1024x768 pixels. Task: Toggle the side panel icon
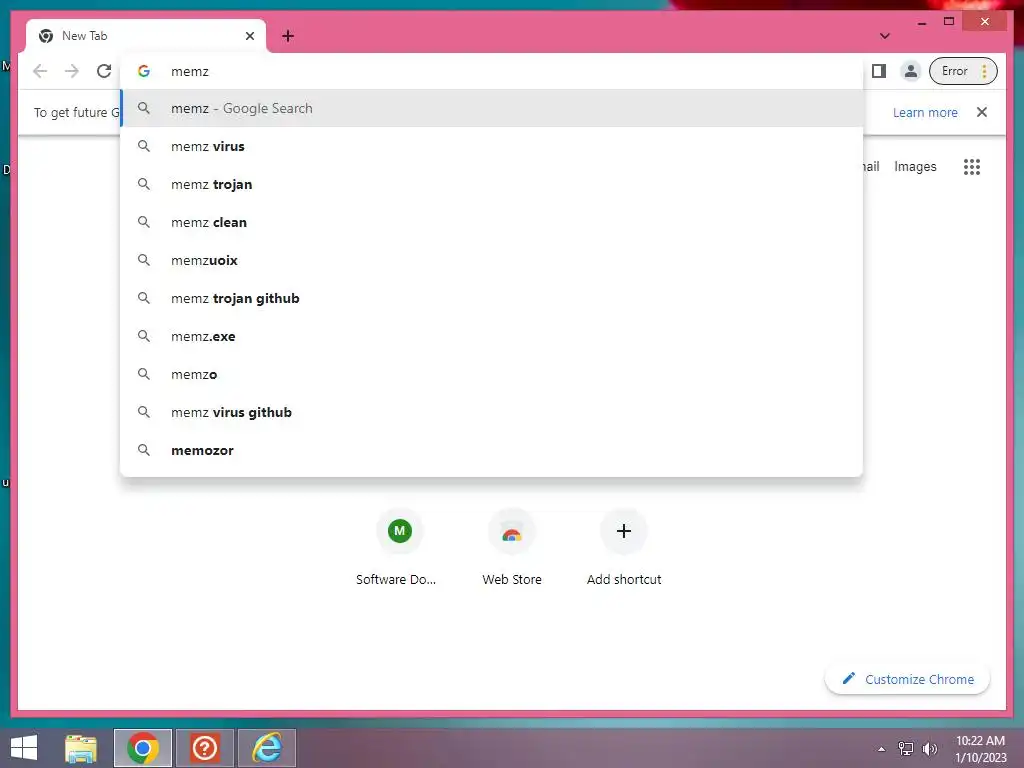pyautogui.click(x=879, y=71)
